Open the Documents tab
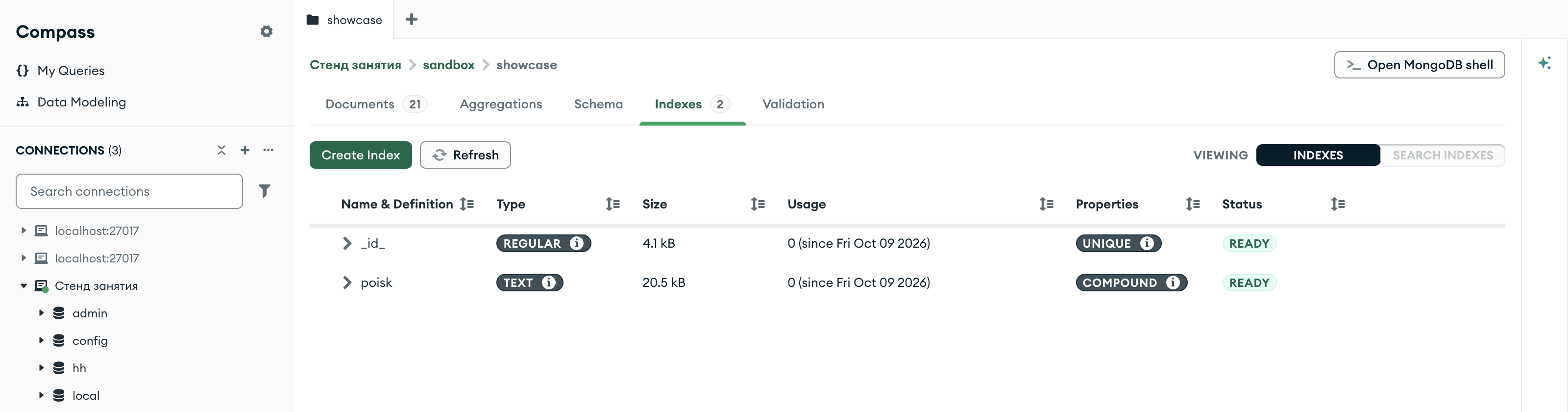Image resolution: width=1568 pixels, height=412 pixels. pyautogui.click(x=375, y=104)
